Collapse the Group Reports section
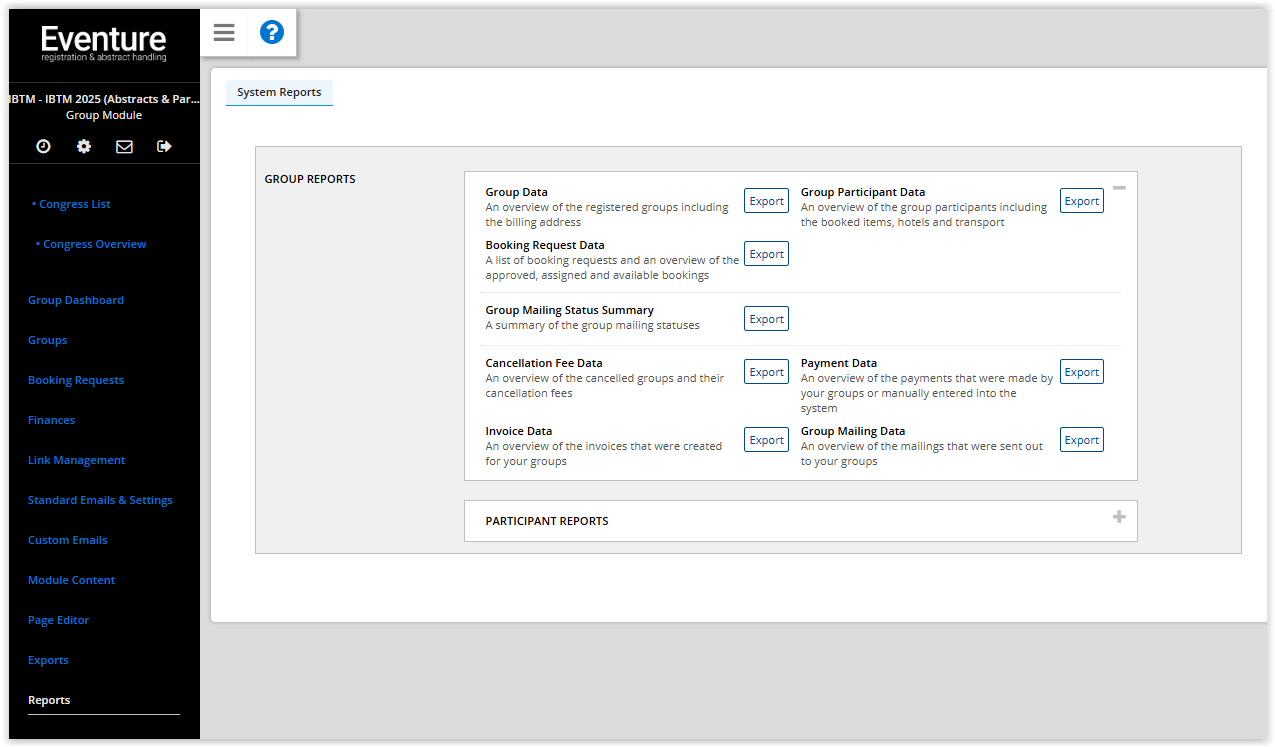This screenshot has width=1275, height=747. click(x=1119, y=188)
